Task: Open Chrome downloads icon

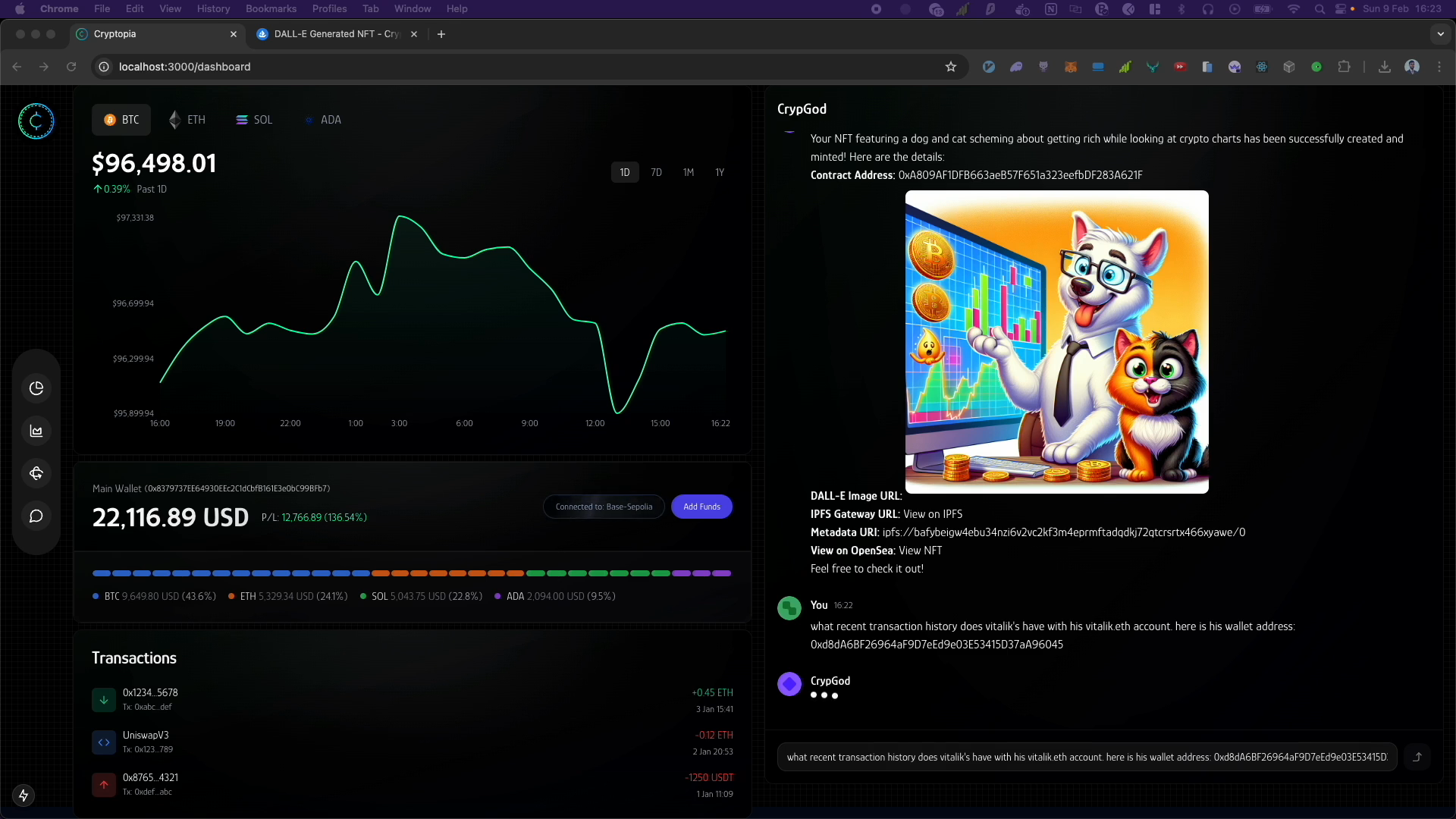Action: pos(1385,67)
